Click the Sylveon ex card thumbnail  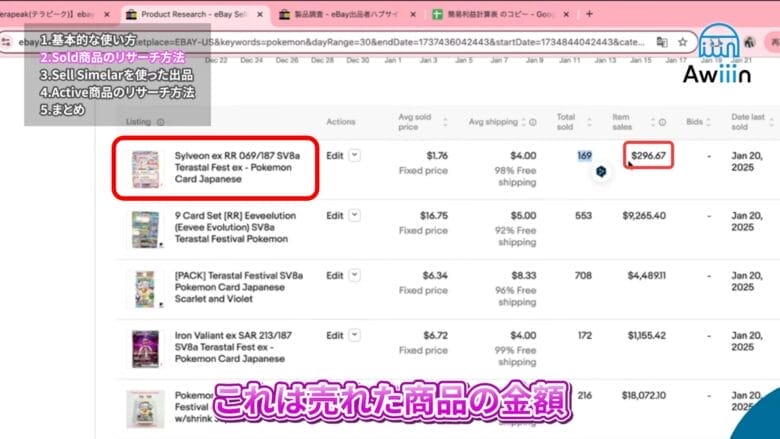click(x=145, y=170)
